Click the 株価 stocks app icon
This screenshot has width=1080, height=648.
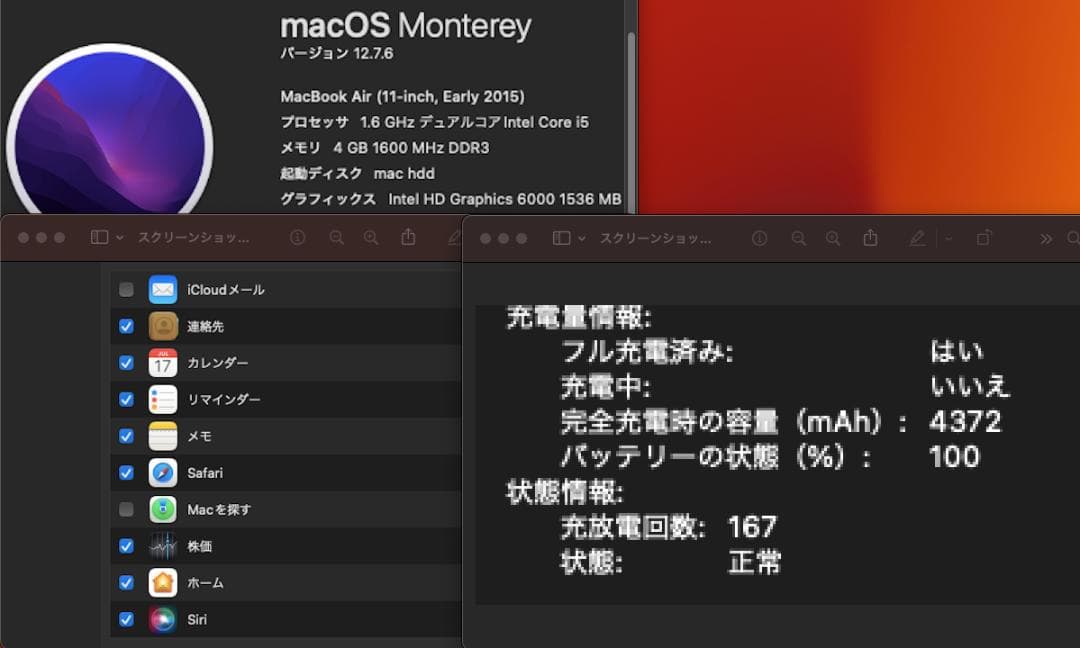tap(162, 545)
